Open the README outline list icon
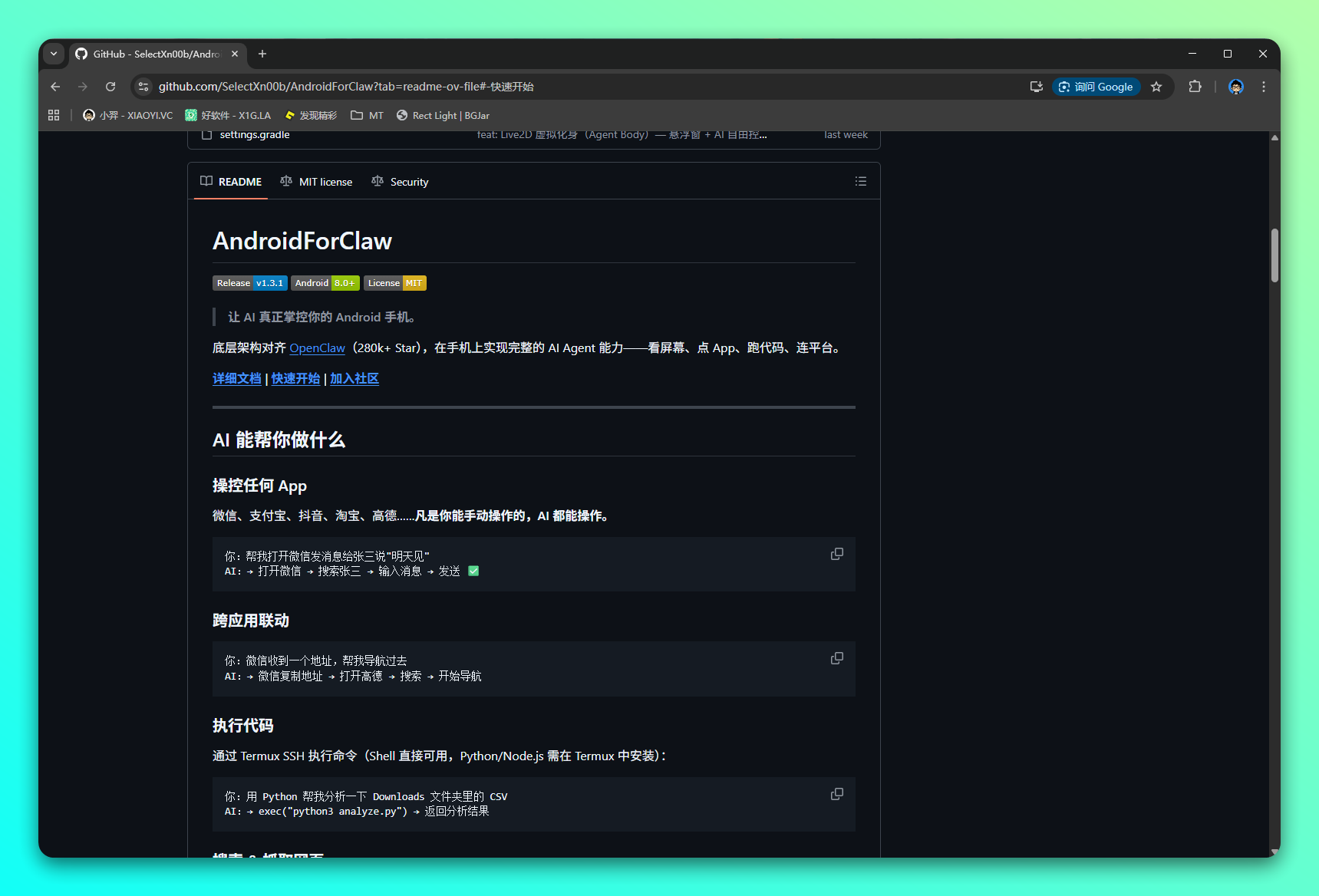This screenshot has width=1319, height=896. (860, 181)
